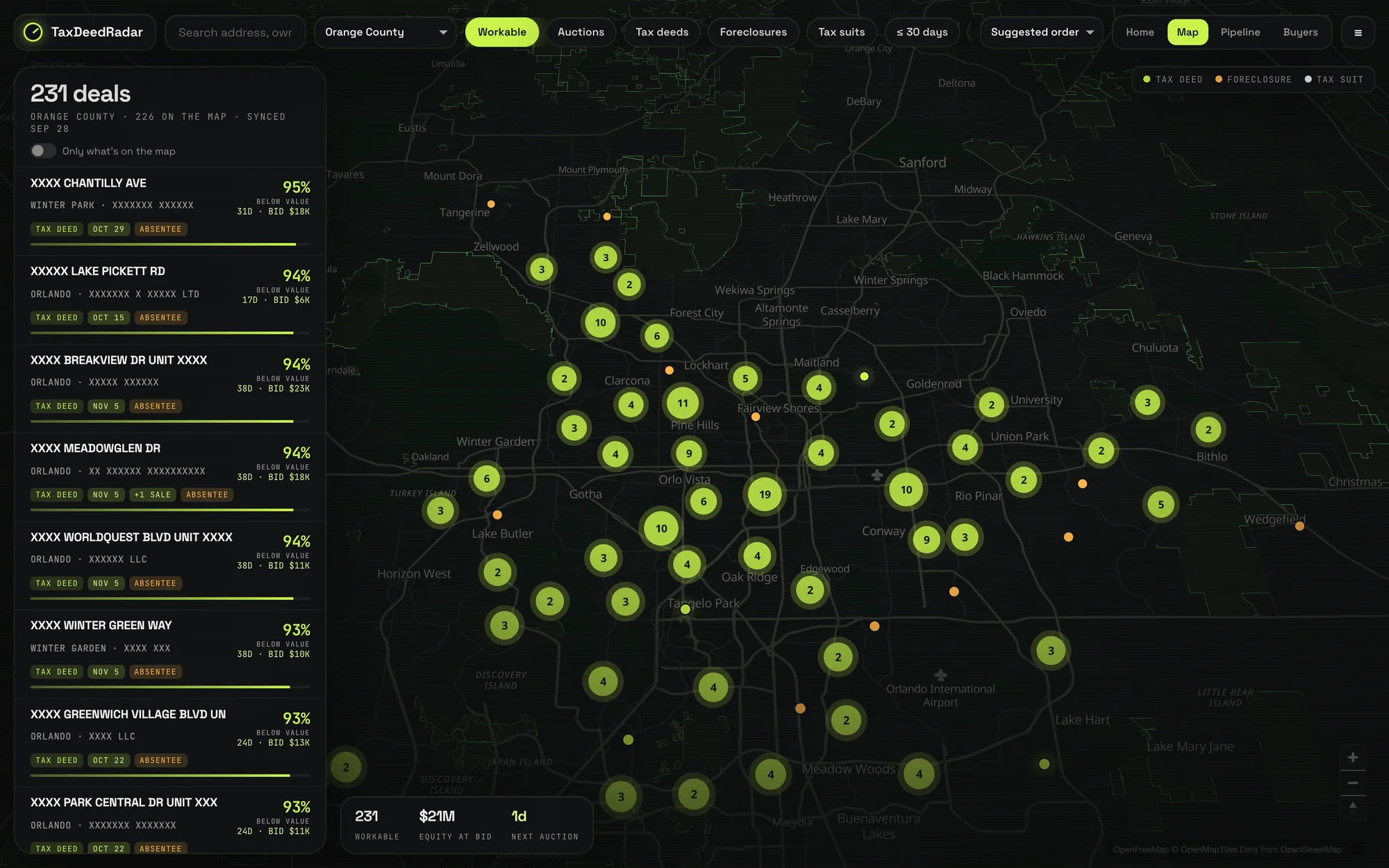
Task: Click the FORECLOSURE legend entry
Action: tap(1253, 79)
